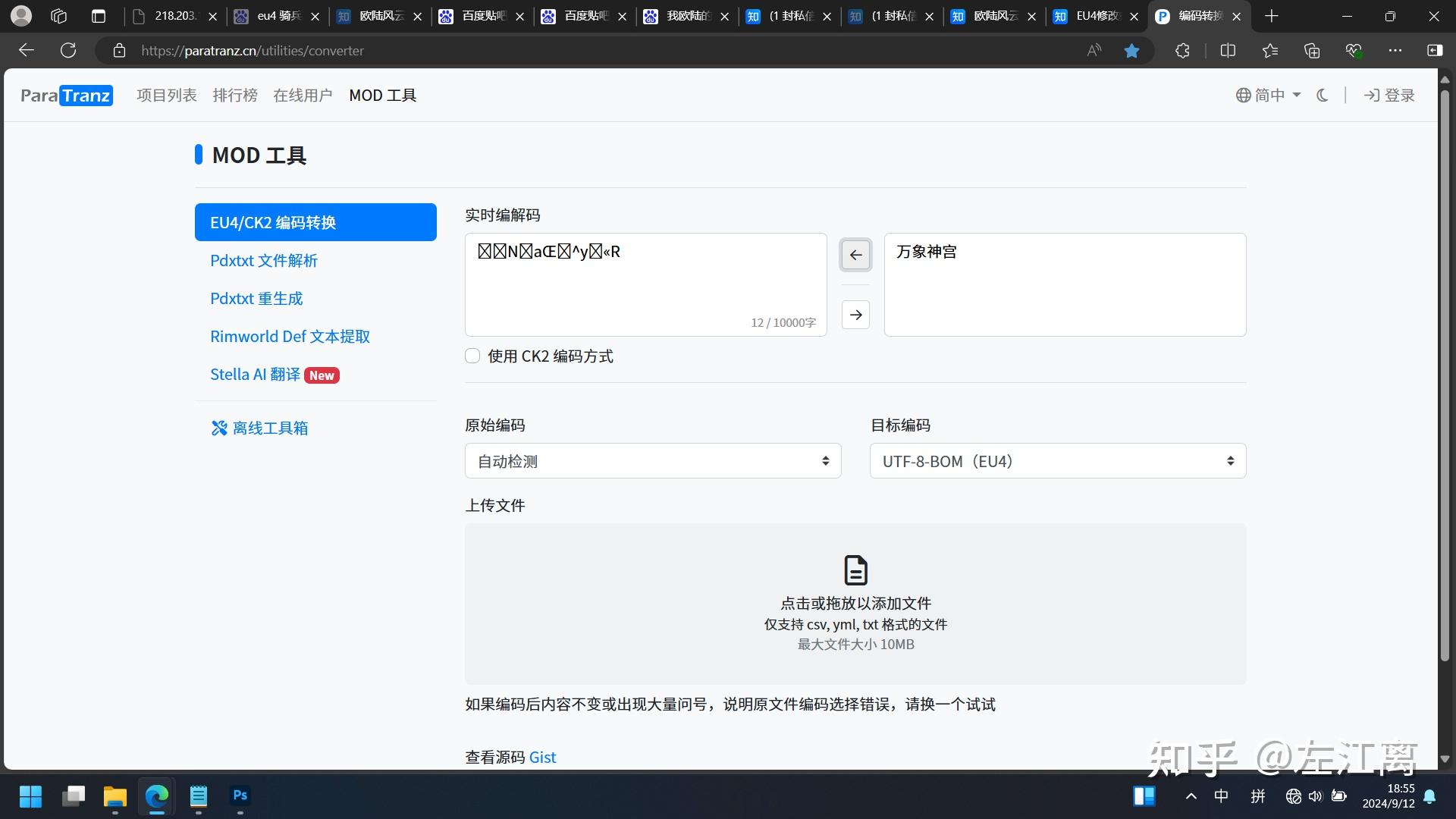Open the 目标编码 UTF-8-BOM dropdown
The width and height of the screenshot is (1456, 819).
1057,460
